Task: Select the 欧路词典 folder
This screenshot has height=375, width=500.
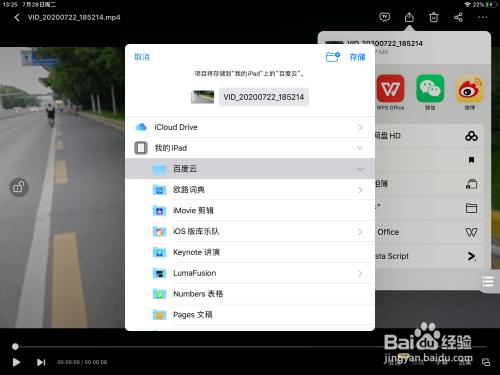Action: (x=250, y=190)
